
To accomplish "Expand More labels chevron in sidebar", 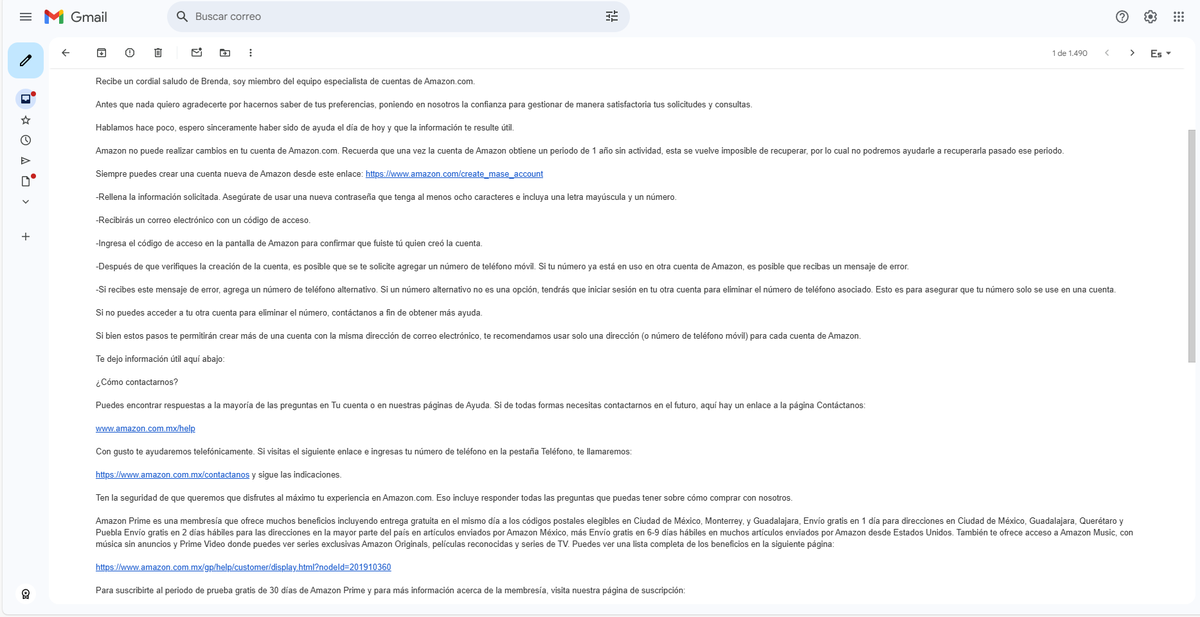I will [x=25, y=201].
